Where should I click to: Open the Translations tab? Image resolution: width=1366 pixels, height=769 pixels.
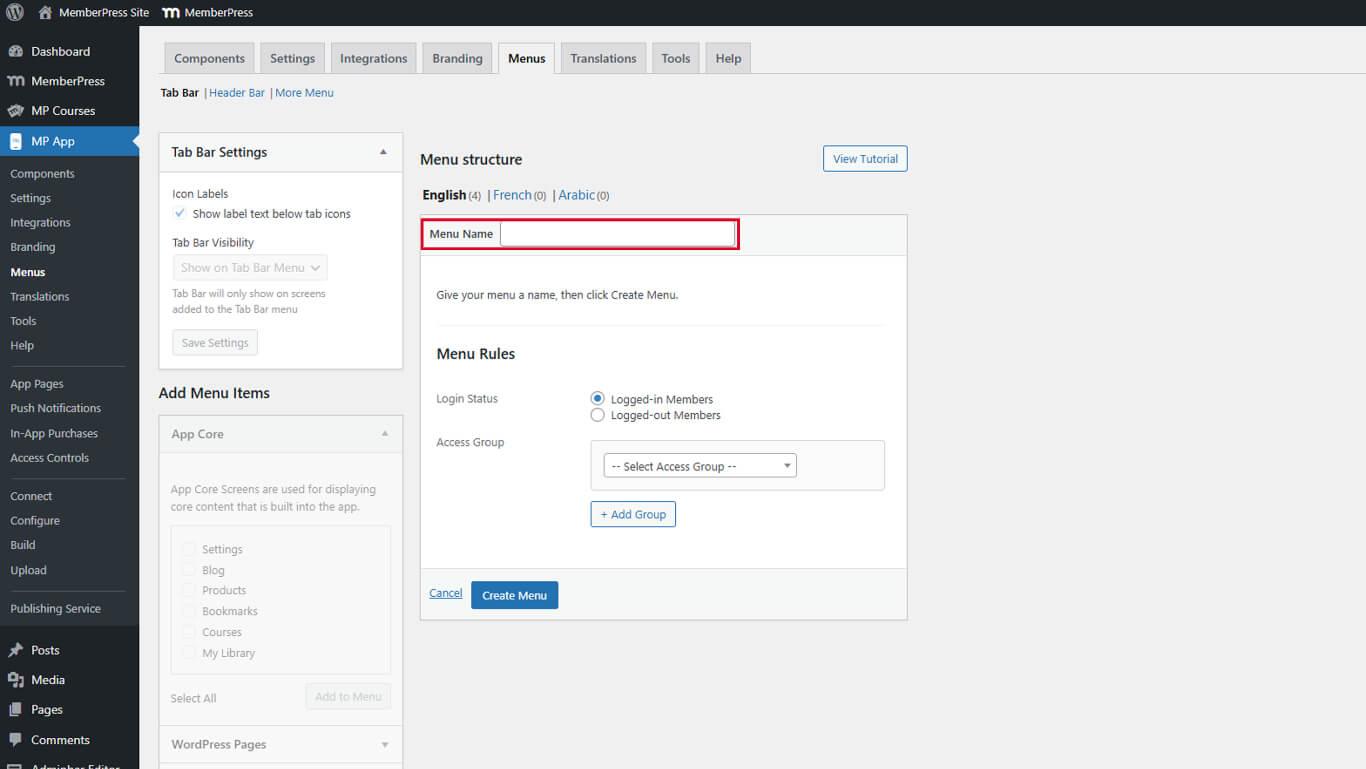603,58
